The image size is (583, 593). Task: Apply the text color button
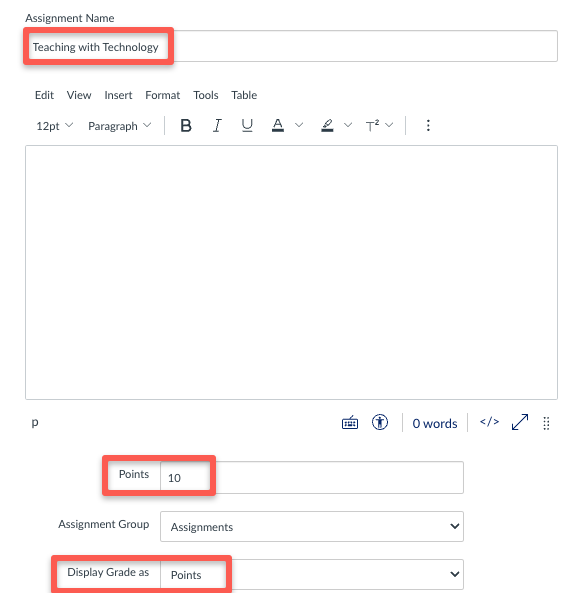278,126
